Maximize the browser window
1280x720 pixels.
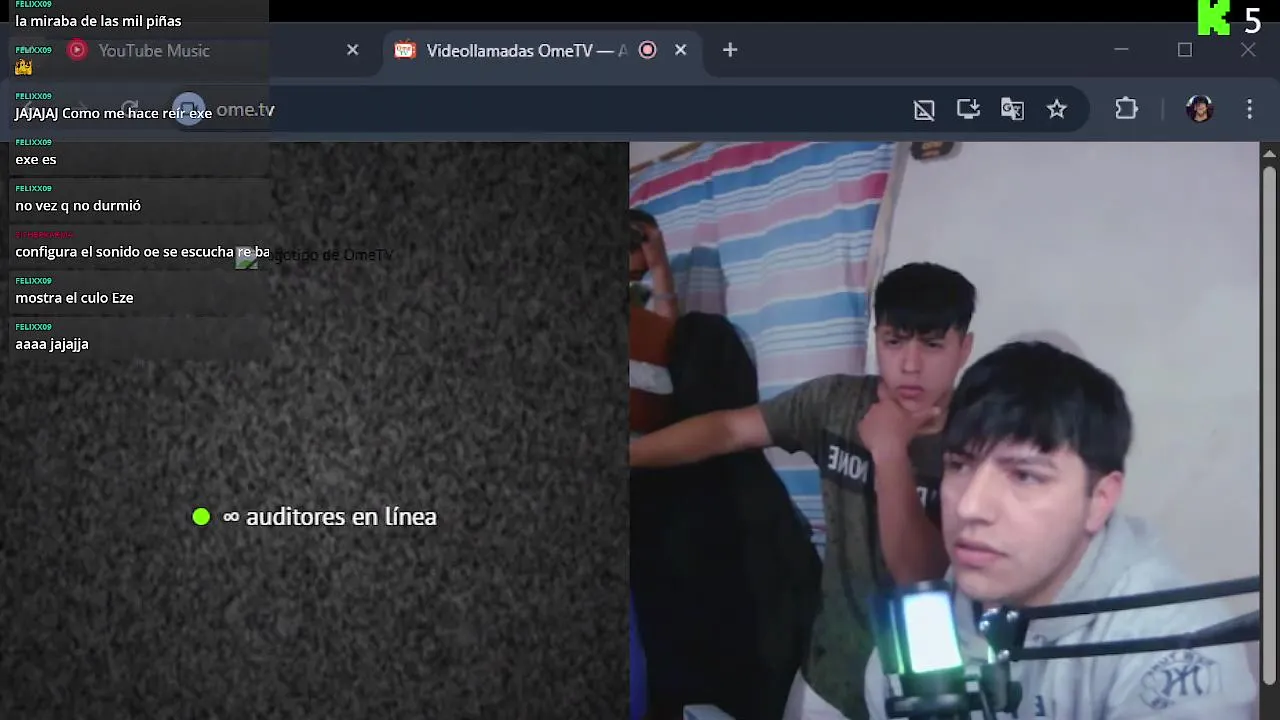pyautogui.click(x=1185, y=50)
